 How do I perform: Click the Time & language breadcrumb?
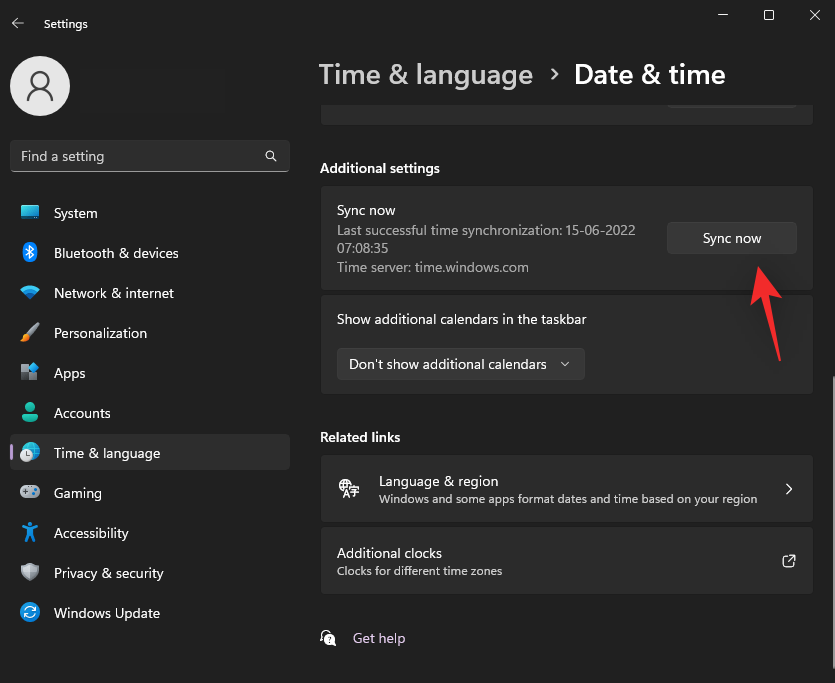[x=426, y=74]
